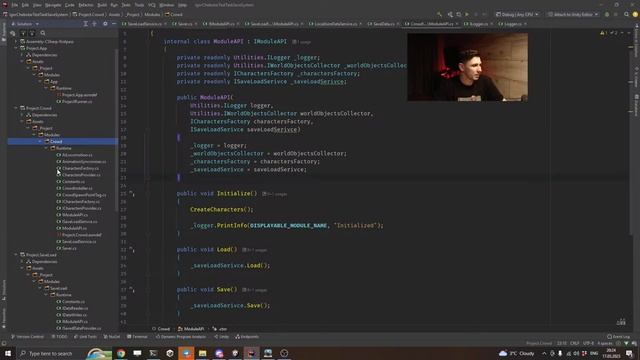640x360 pixels.
Task: Open the Tools menu
Action: coord(139,5)
